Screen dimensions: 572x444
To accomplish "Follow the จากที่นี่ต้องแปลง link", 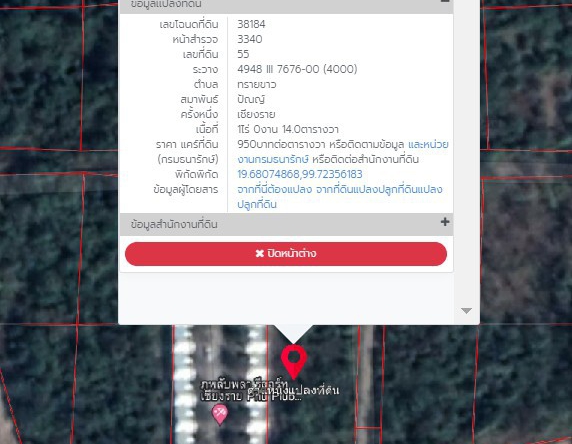I will point(275,189).
